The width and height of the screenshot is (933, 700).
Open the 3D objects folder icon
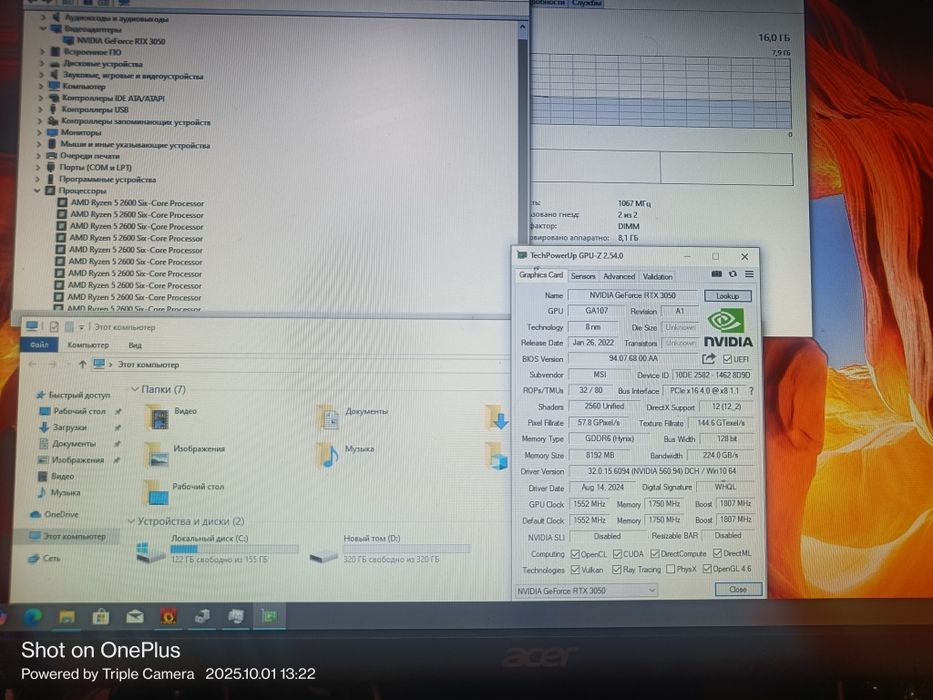pos(496,455)
